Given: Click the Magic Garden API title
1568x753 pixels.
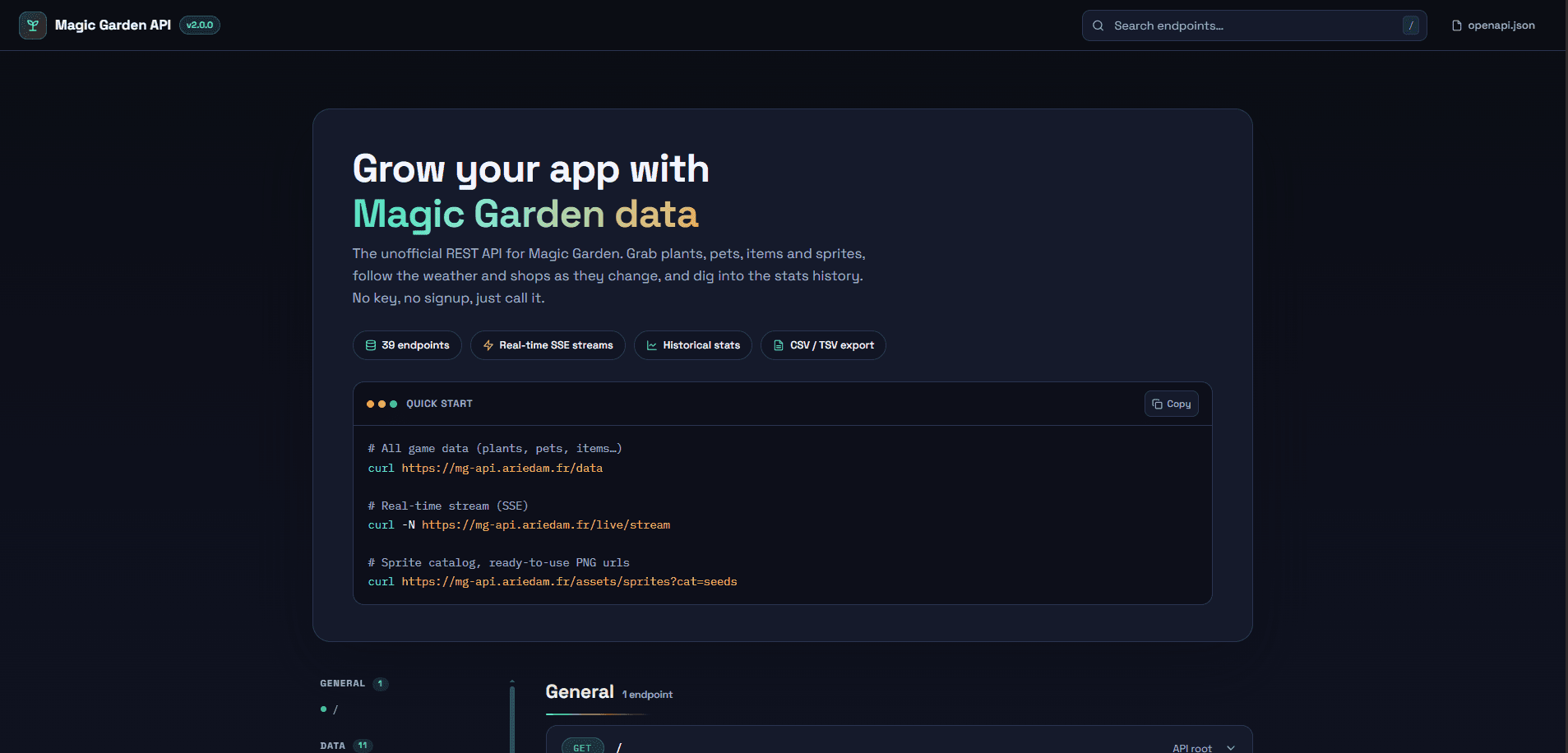Looking at the screenshot, I should pyautogui.click(x=113, y=25).
